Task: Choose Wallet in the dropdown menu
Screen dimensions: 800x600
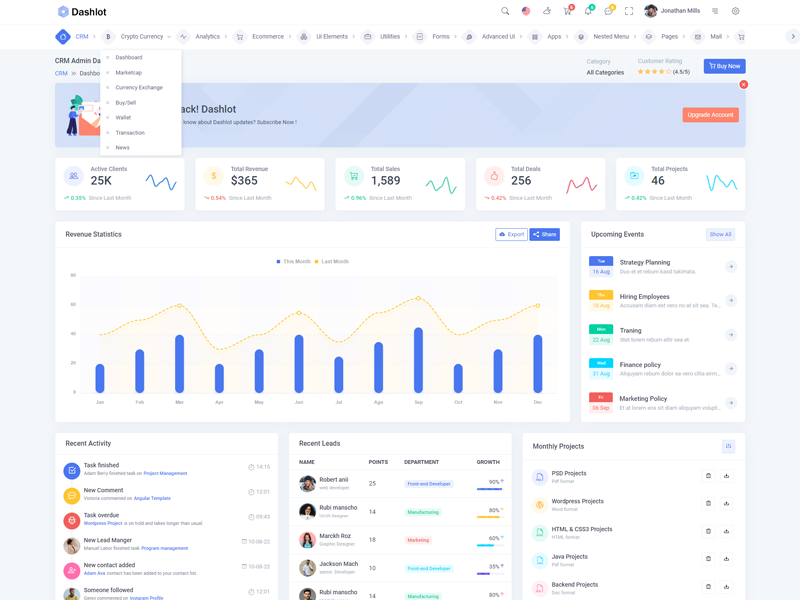Action: [123, 118]
